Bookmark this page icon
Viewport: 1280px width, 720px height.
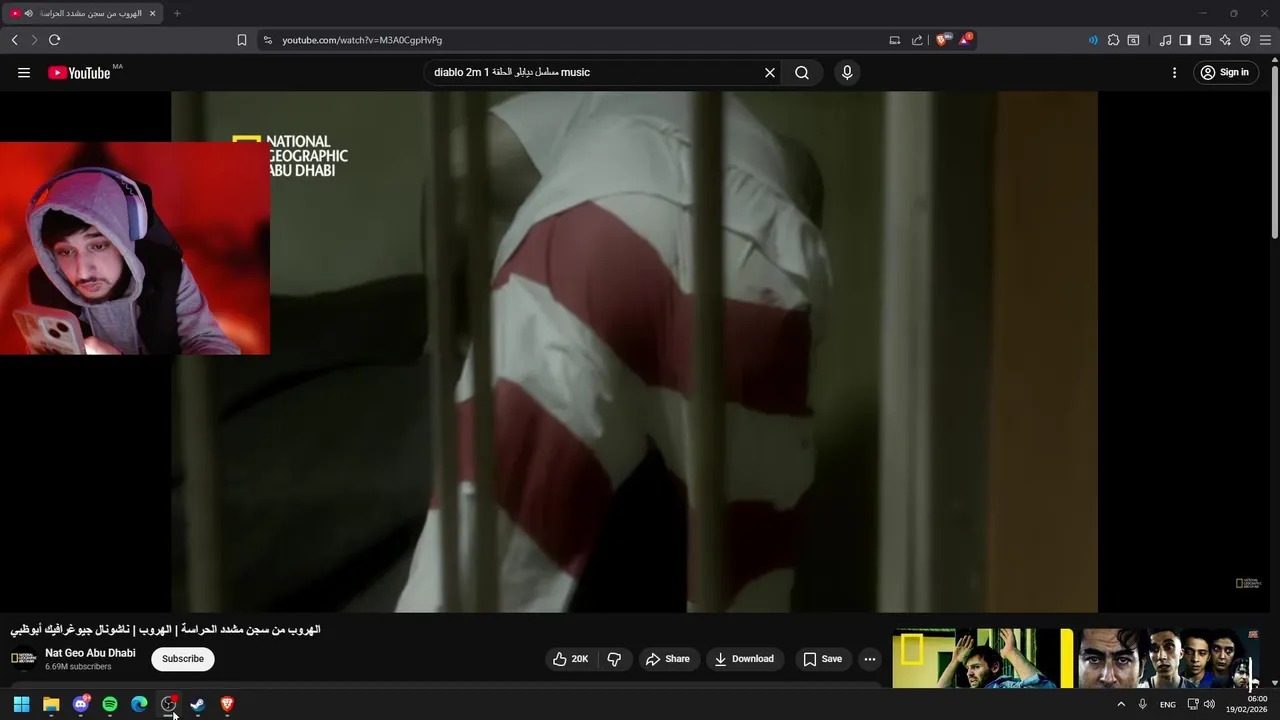tap(242, 40)
